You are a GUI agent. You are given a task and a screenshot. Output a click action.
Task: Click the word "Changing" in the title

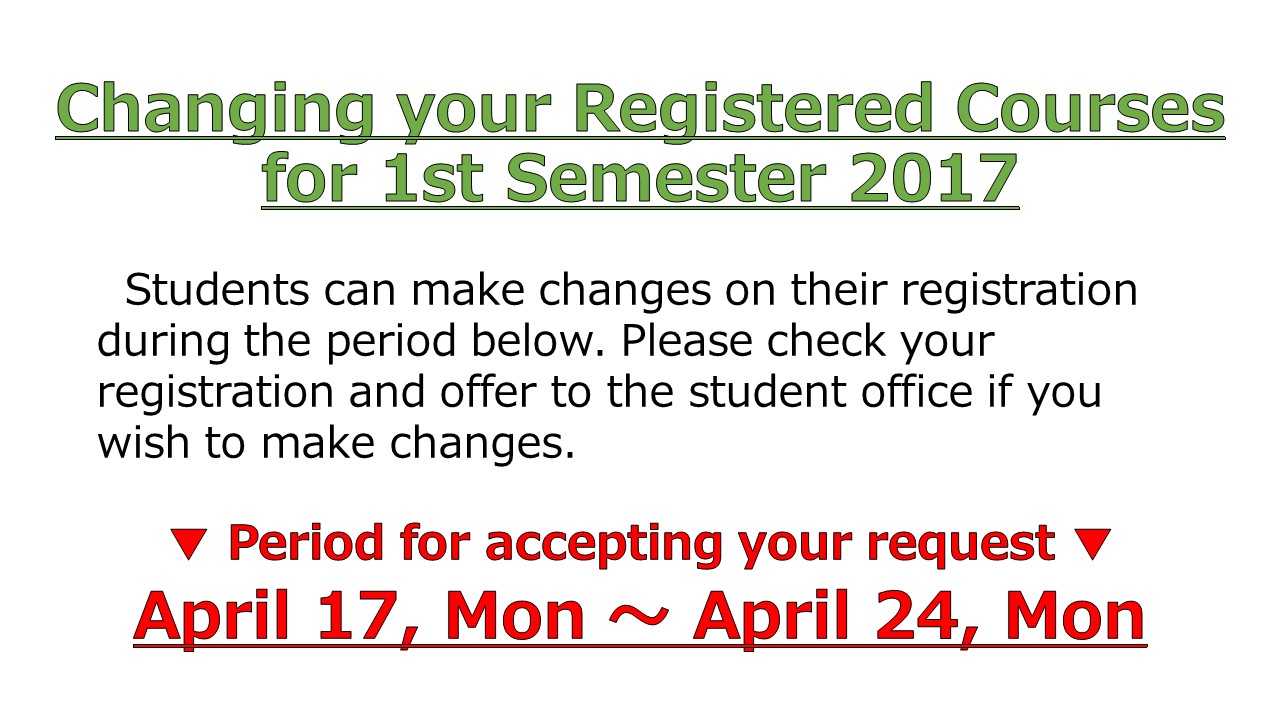pyautogui.click(x=212, y=110)
